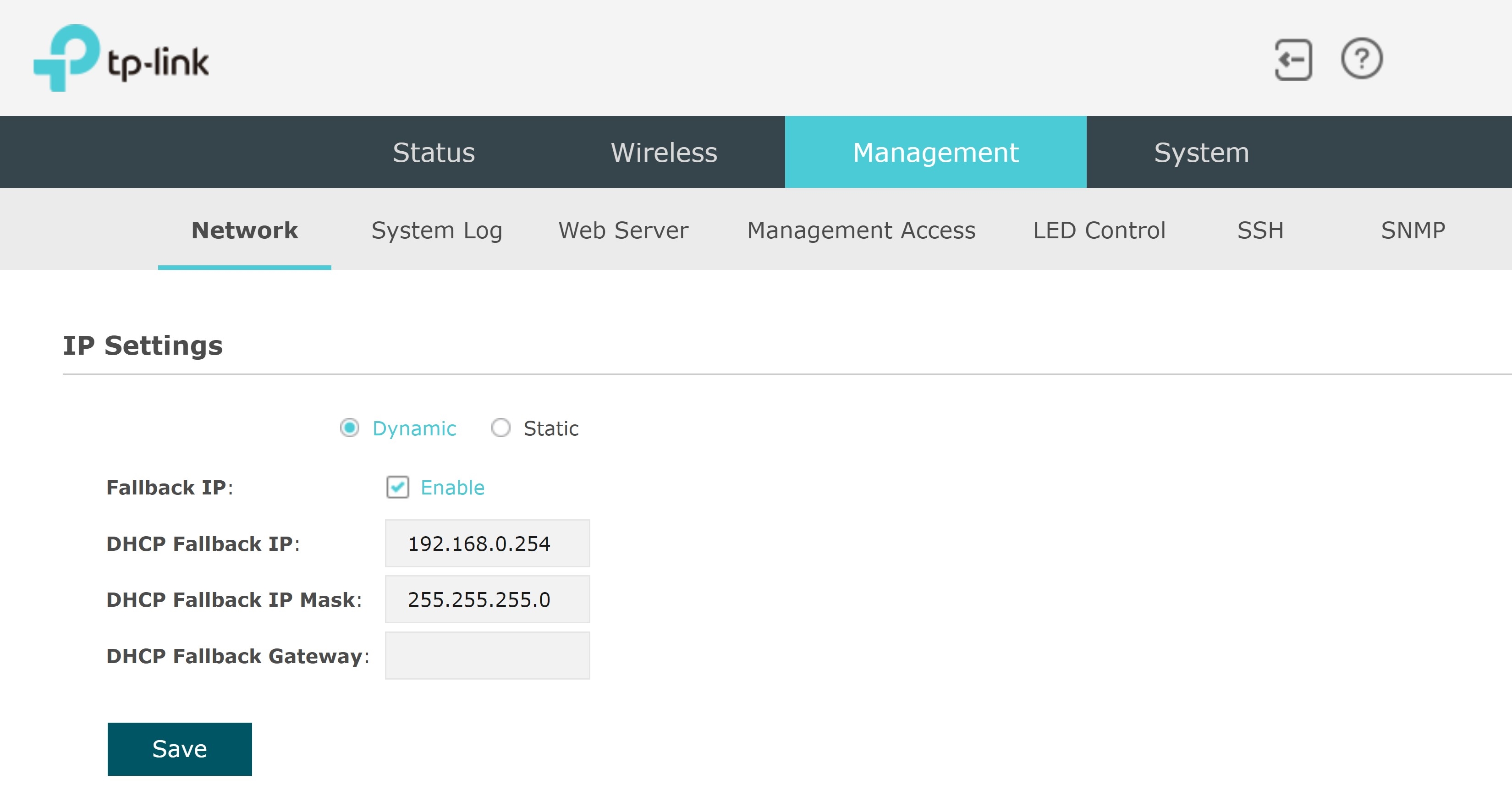Open the System Log sub-tab

(437, 230)
